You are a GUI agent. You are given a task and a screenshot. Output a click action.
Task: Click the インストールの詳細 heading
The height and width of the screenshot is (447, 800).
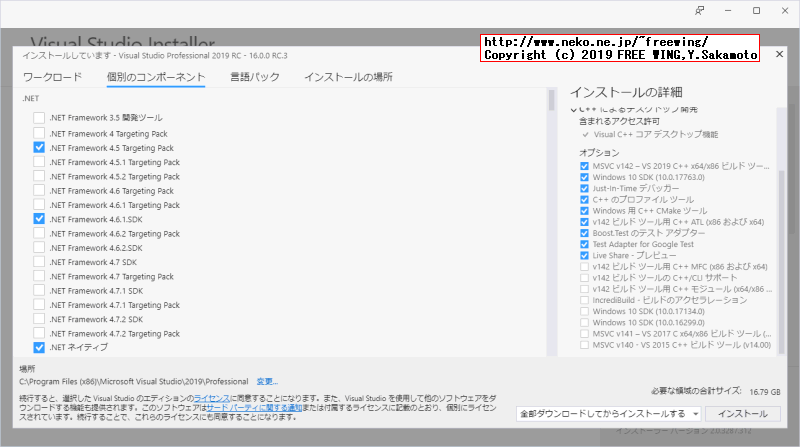coord(626,92)
